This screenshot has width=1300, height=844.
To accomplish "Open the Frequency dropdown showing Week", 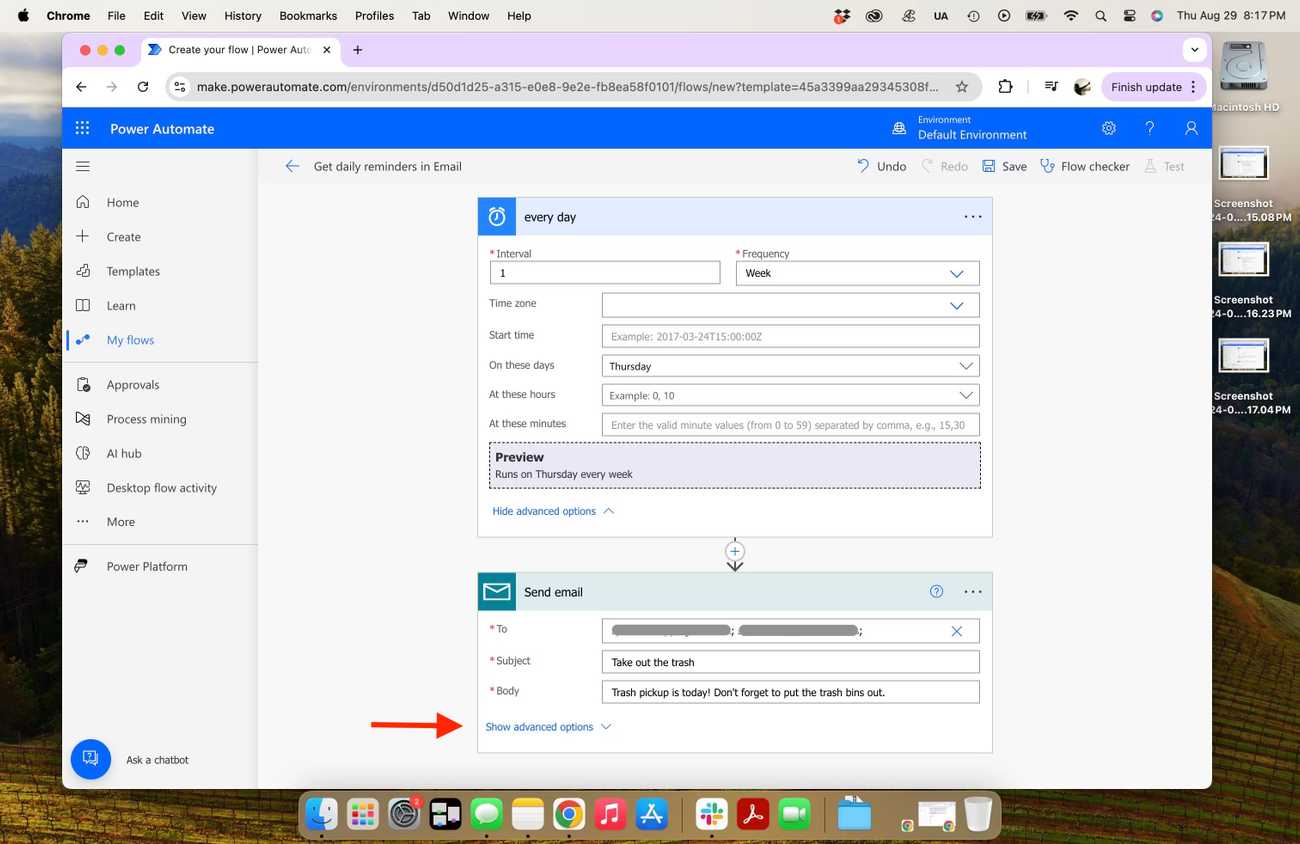I will [858, 273].
